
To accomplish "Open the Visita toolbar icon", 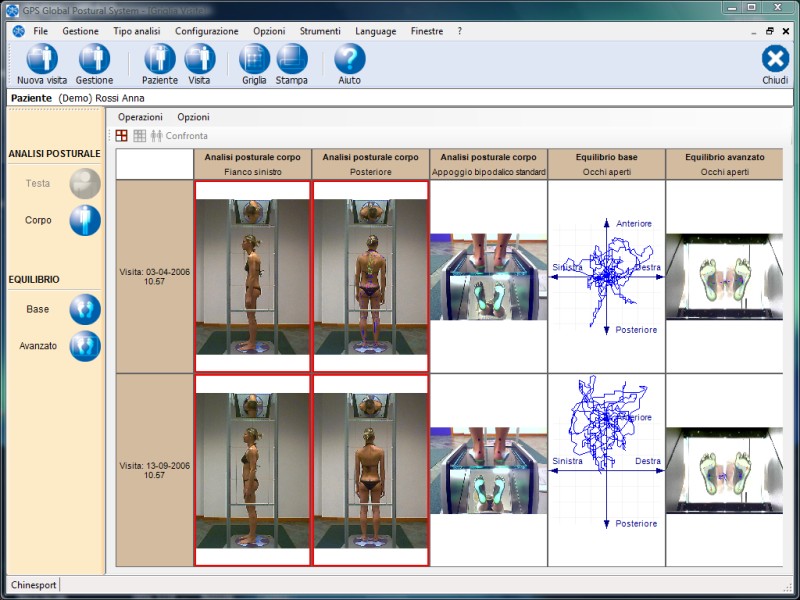I will click(x=199, y=59).
